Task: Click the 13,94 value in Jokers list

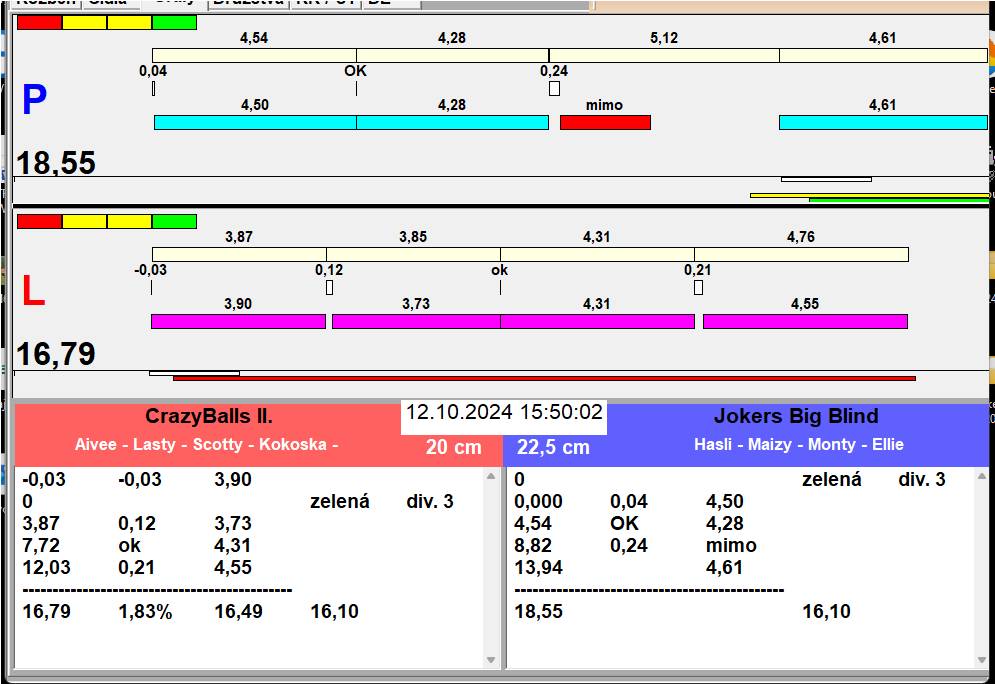Action: 539,567
